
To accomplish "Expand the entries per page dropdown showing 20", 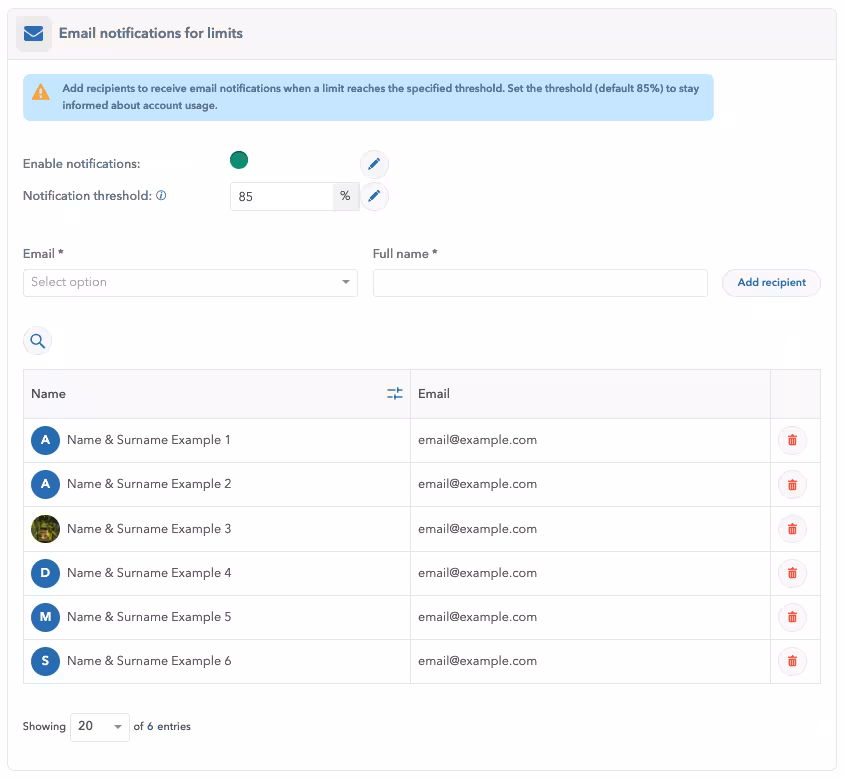I will [99, 726].
